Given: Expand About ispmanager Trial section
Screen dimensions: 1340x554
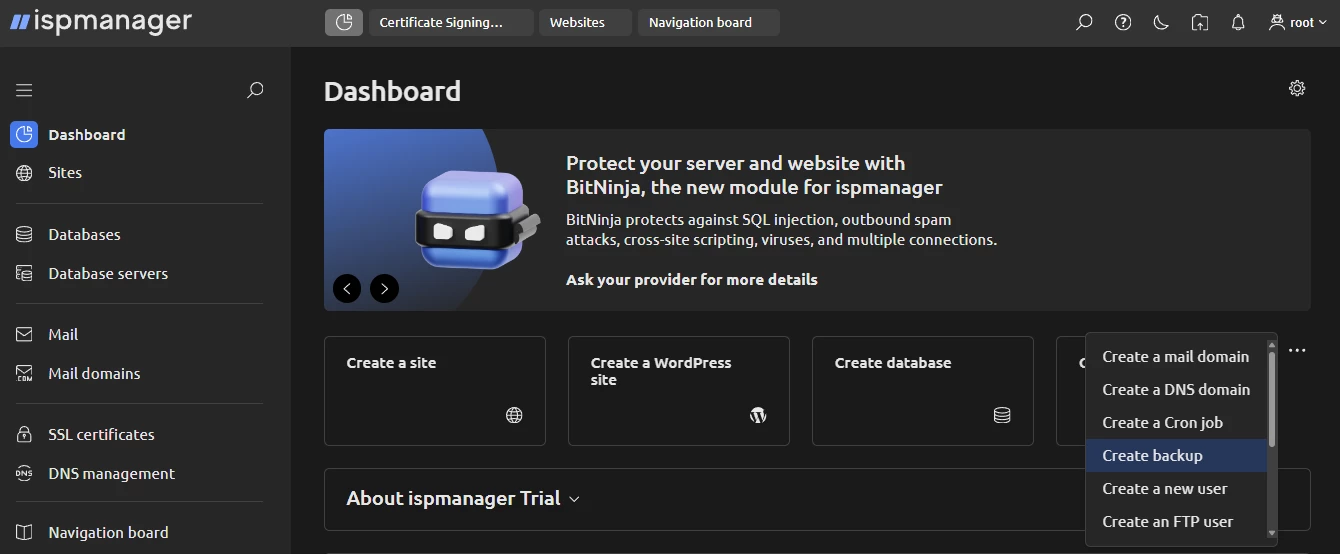Looking at the screenshot, I should click(x=463, y=499).
